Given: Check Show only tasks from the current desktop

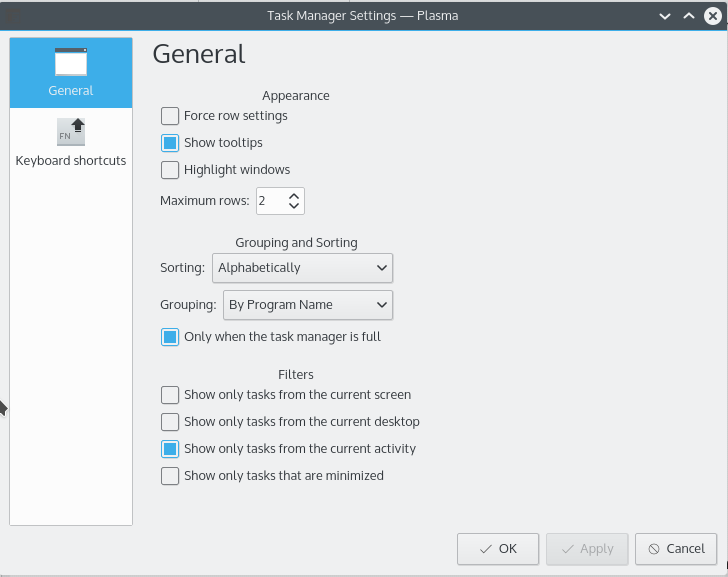Looking at the screenshot, I should click(x=170, y=422).
